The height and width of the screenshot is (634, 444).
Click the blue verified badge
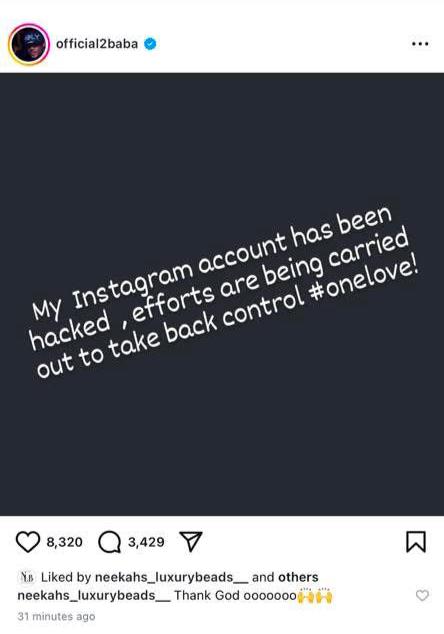click(x=150, y=44)
